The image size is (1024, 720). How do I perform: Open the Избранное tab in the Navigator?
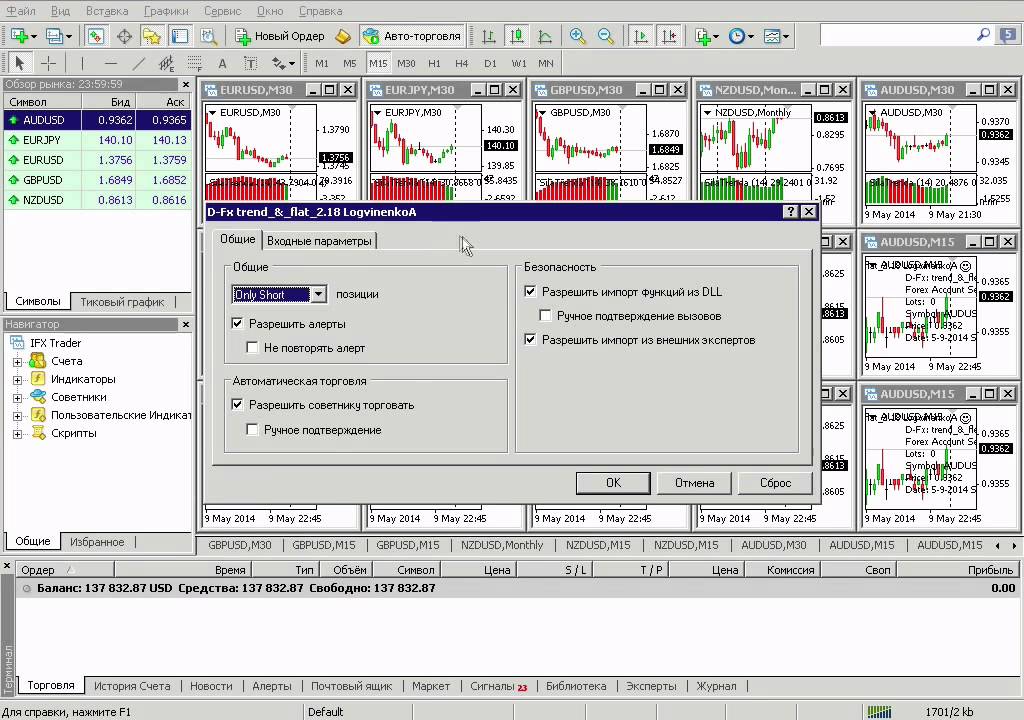97,542
